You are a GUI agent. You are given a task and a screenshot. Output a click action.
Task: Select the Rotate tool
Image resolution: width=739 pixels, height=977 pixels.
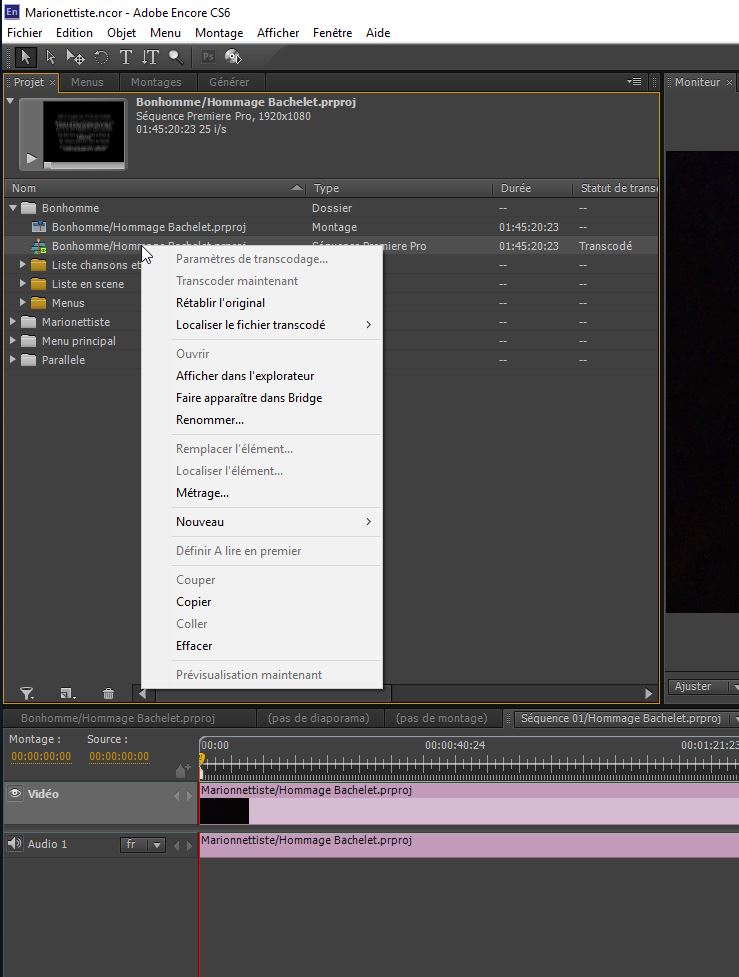[x=101, y=57]
